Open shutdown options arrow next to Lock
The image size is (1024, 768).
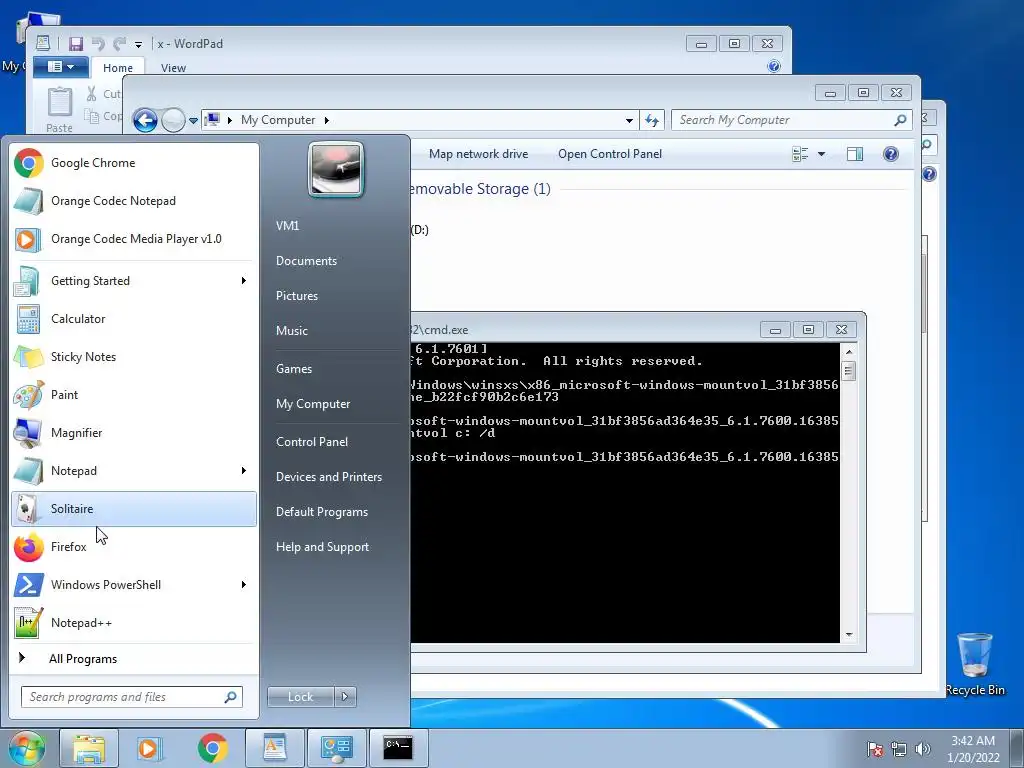pyautogui.click(x=345, y=697)
